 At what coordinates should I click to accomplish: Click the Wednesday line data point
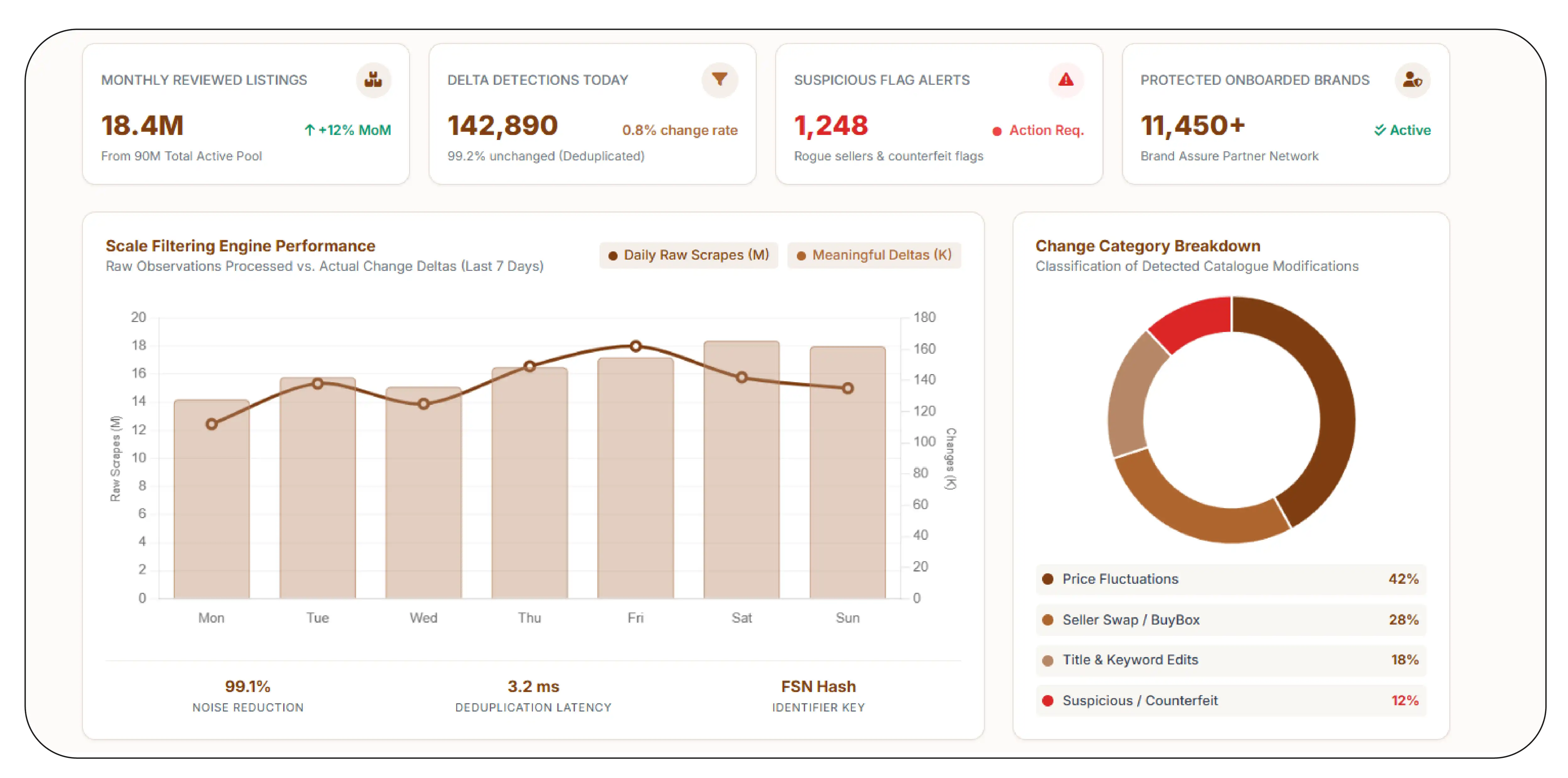[423, 404]
